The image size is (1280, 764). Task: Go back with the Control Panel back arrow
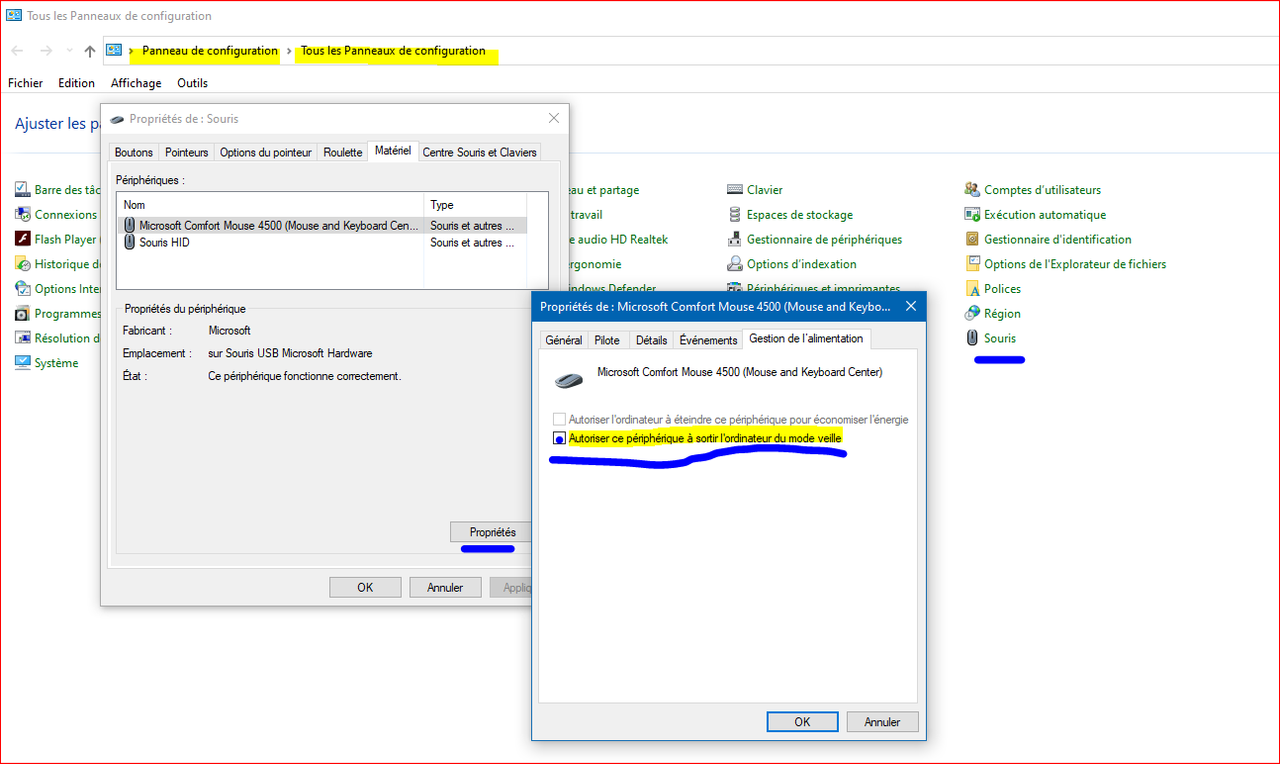tap(17, 51)
